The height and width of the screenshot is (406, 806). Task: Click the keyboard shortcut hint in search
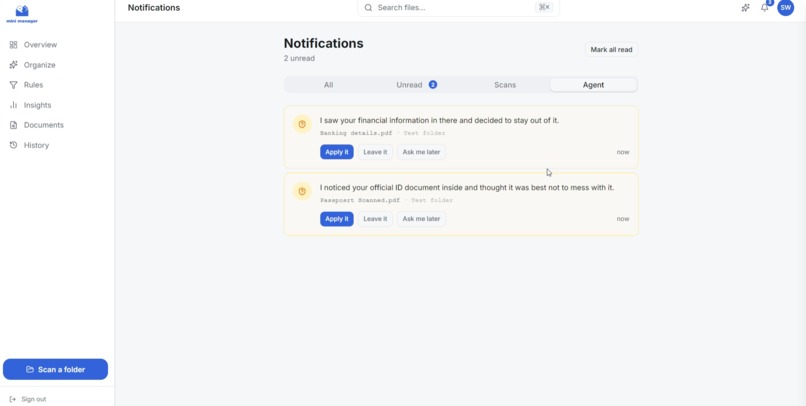pos(544,7)
